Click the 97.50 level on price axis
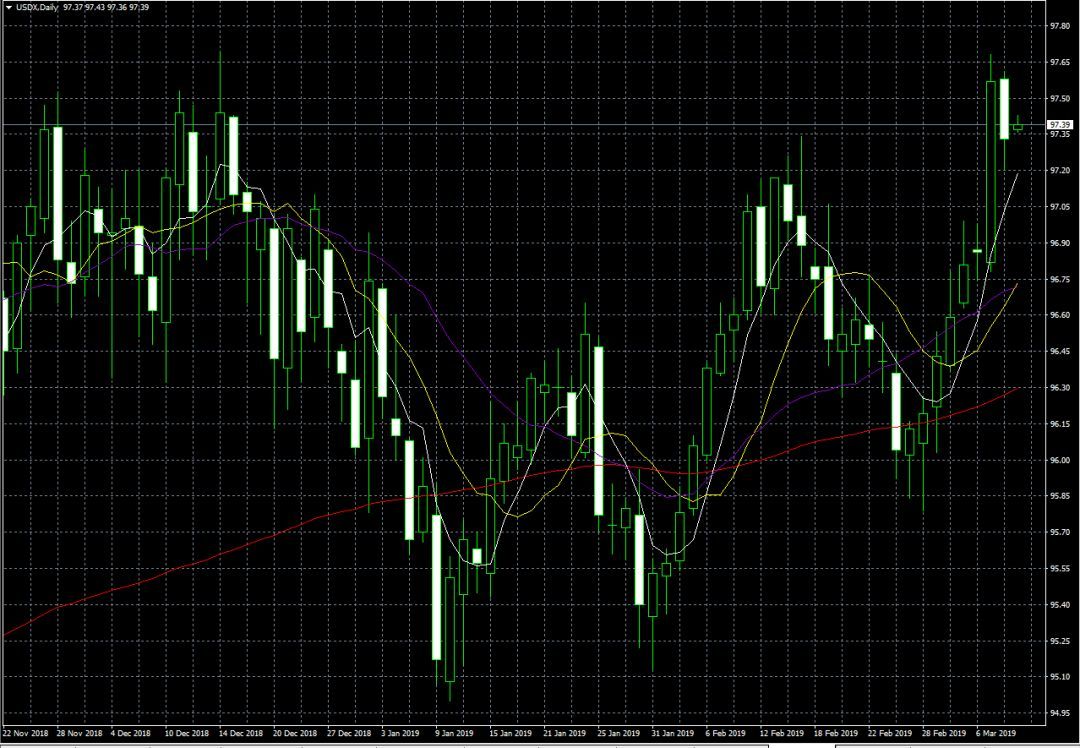 pos(1059,98)
